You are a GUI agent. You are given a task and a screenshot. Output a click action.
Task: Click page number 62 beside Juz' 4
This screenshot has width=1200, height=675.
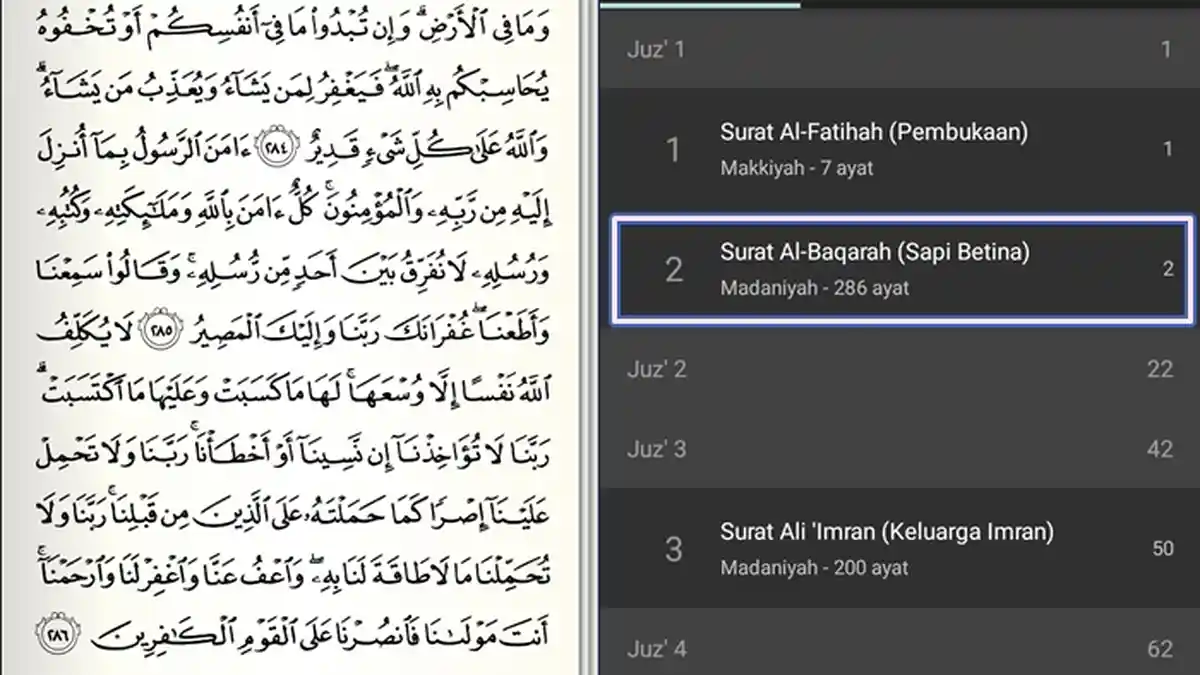pos(1160,649)
